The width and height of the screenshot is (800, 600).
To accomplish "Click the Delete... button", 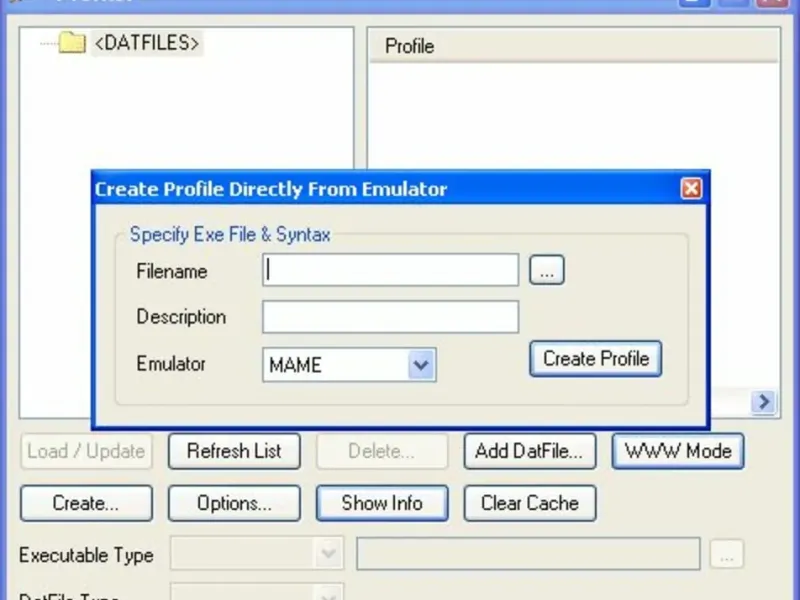I will click(x=382, y=452).
